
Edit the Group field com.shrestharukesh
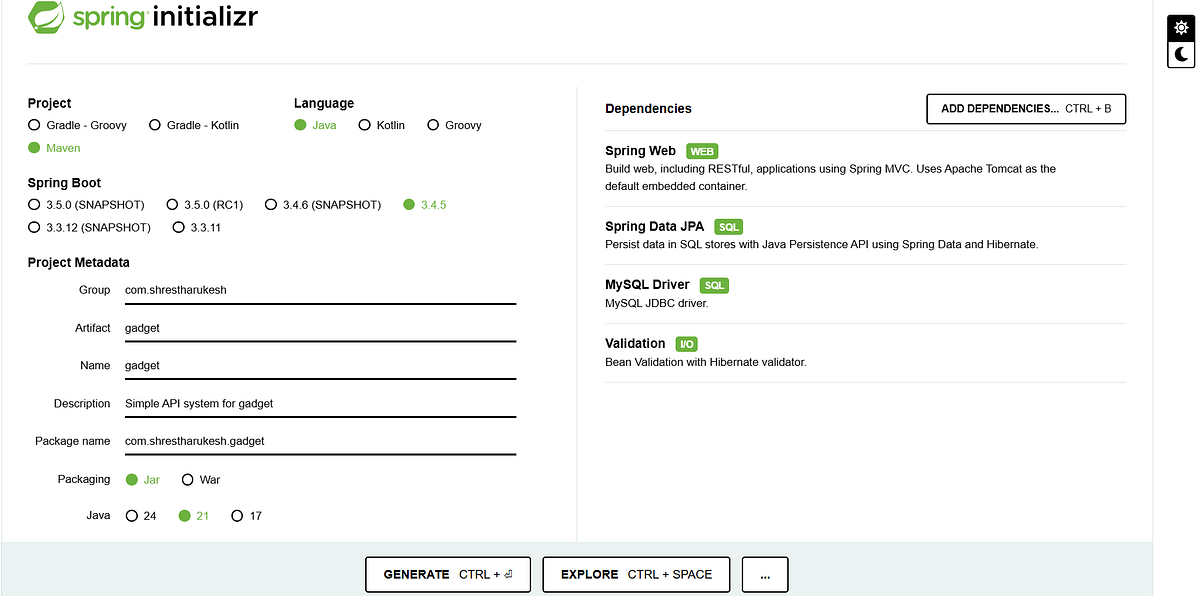(320, 291)
